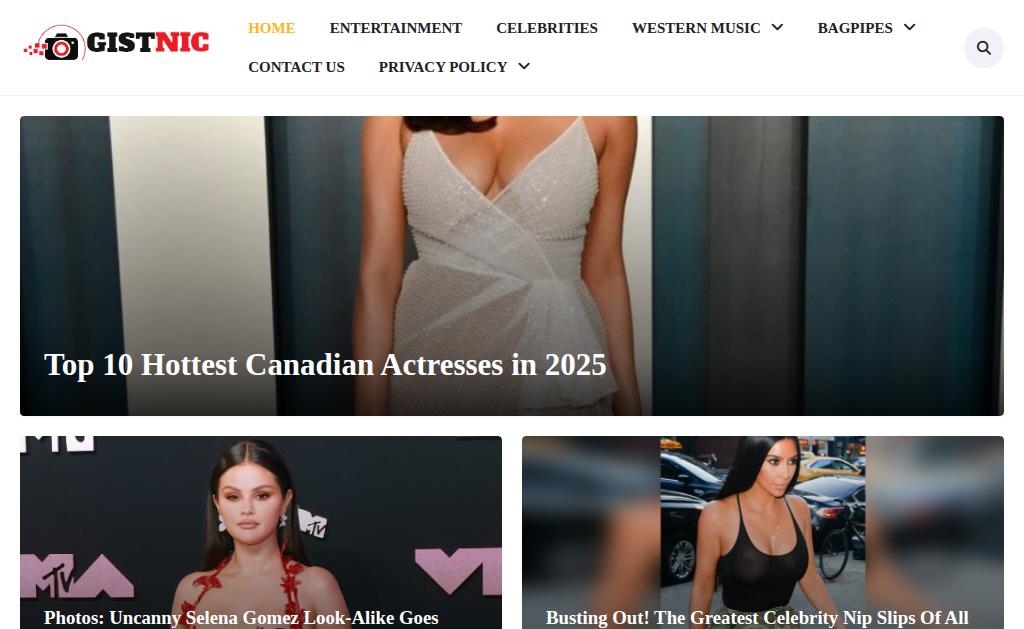Open the Busting Out celebrity article title

pos(757,618)
